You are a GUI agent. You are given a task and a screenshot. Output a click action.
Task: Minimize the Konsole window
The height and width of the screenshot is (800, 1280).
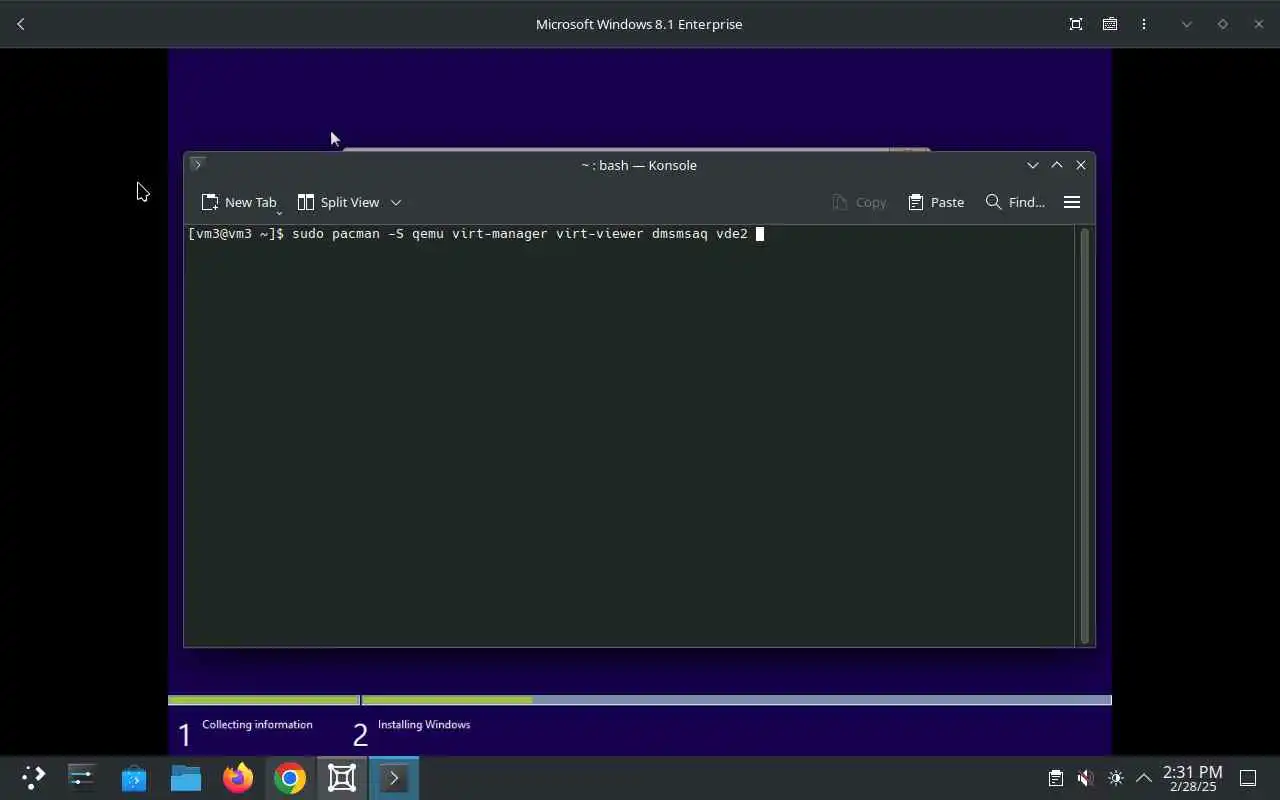coord(1033,165)
